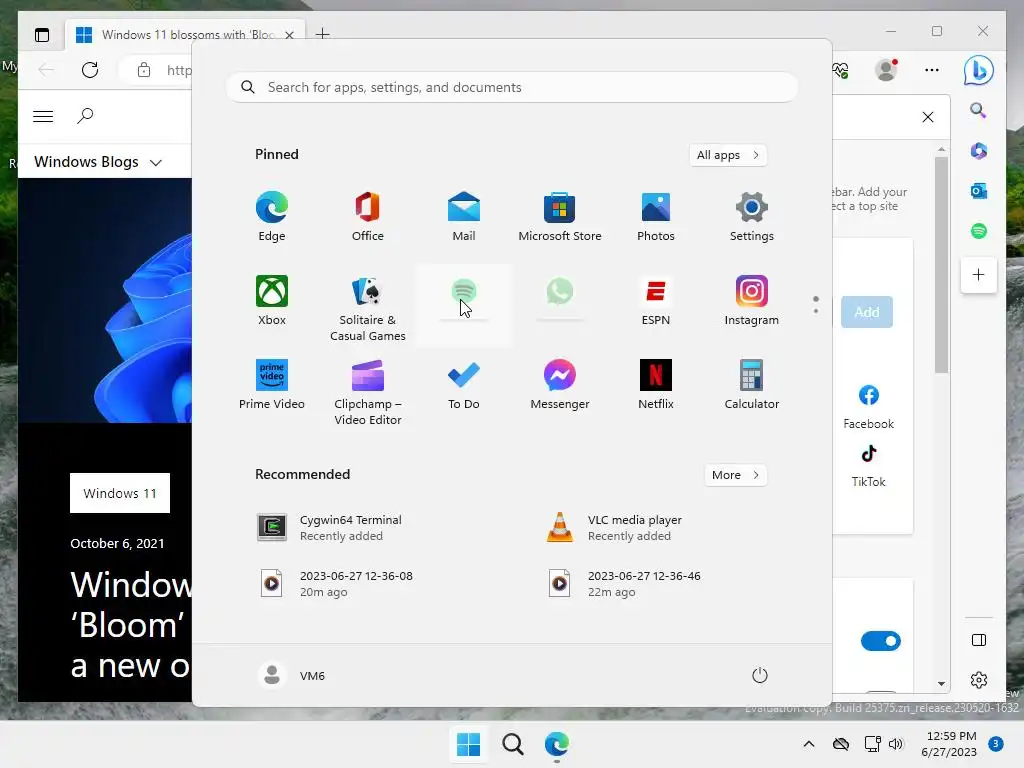This screenshot has height=768, width=1024.
Task: Close the Edge sidebar panel
Action: tap(927, 117)
